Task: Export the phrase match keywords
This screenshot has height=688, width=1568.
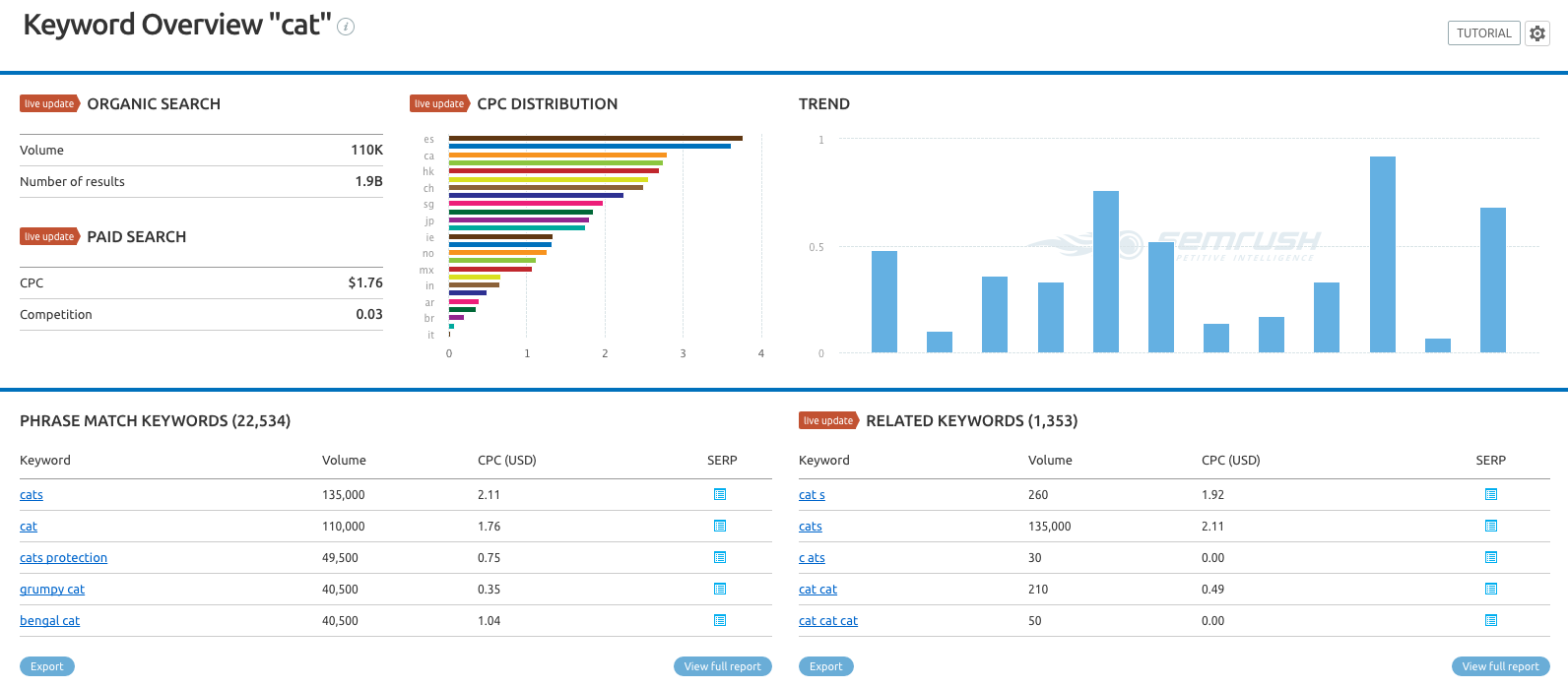Action: 47,666
